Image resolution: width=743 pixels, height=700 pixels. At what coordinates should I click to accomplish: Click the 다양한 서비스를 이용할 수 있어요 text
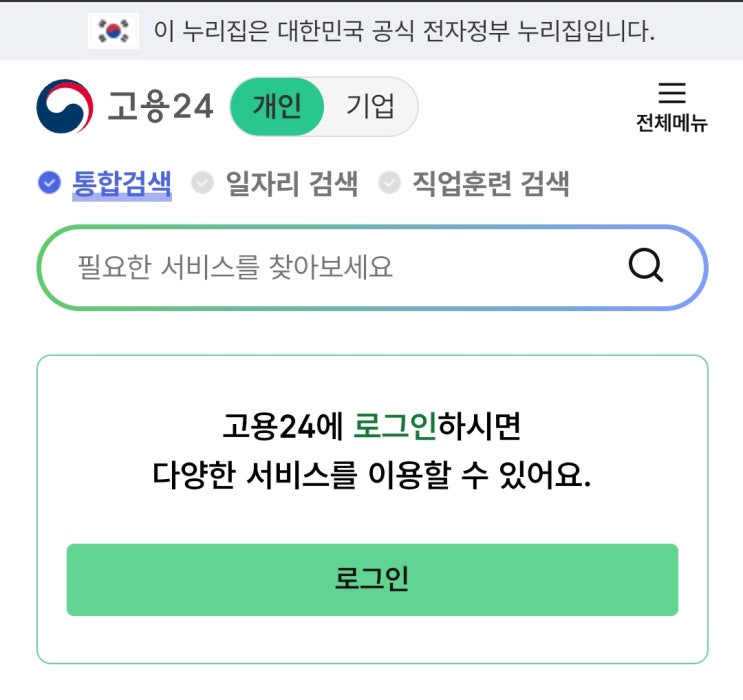point(372,475)
